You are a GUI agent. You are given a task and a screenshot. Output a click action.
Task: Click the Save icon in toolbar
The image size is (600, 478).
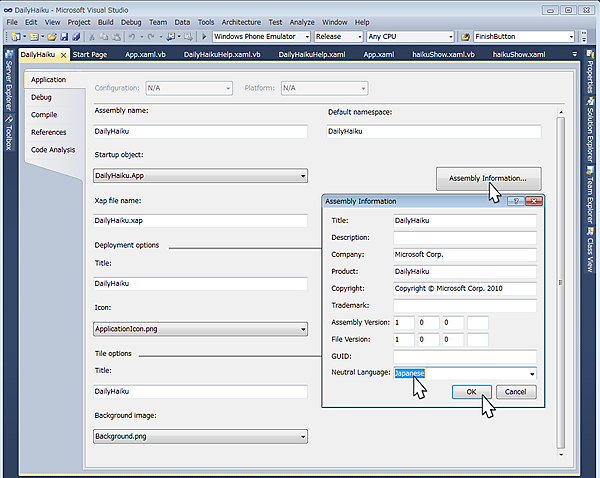(63, 36)
